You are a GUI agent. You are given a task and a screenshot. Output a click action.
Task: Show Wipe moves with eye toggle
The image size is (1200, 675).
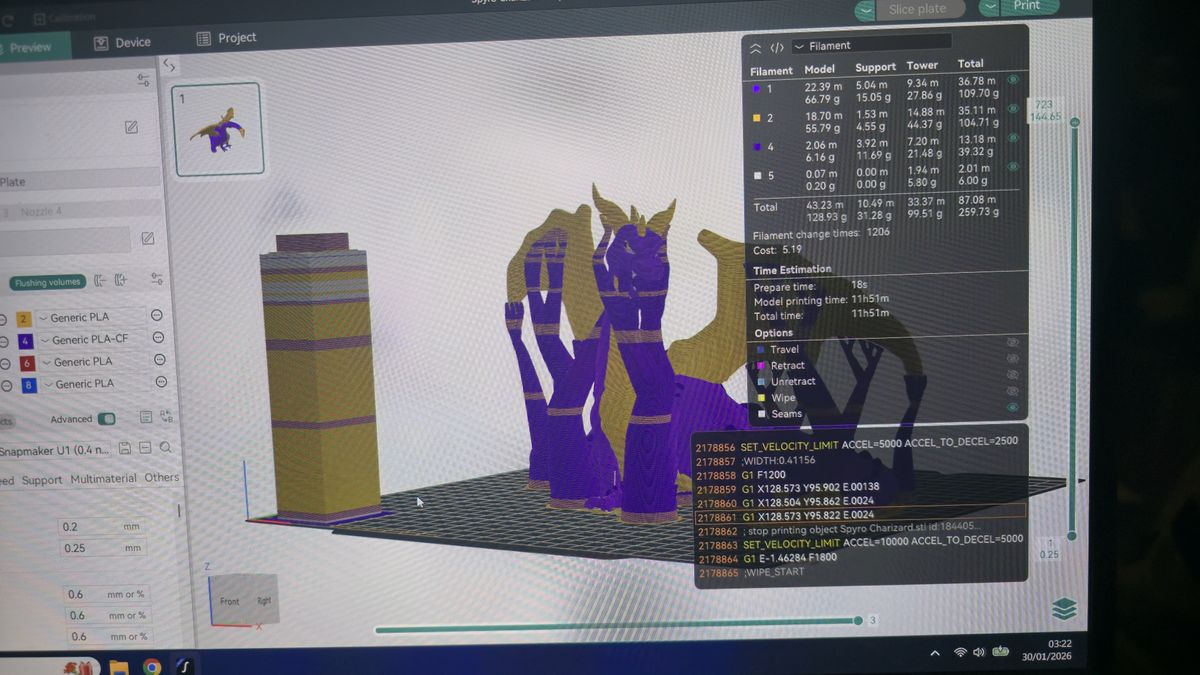1012,391
